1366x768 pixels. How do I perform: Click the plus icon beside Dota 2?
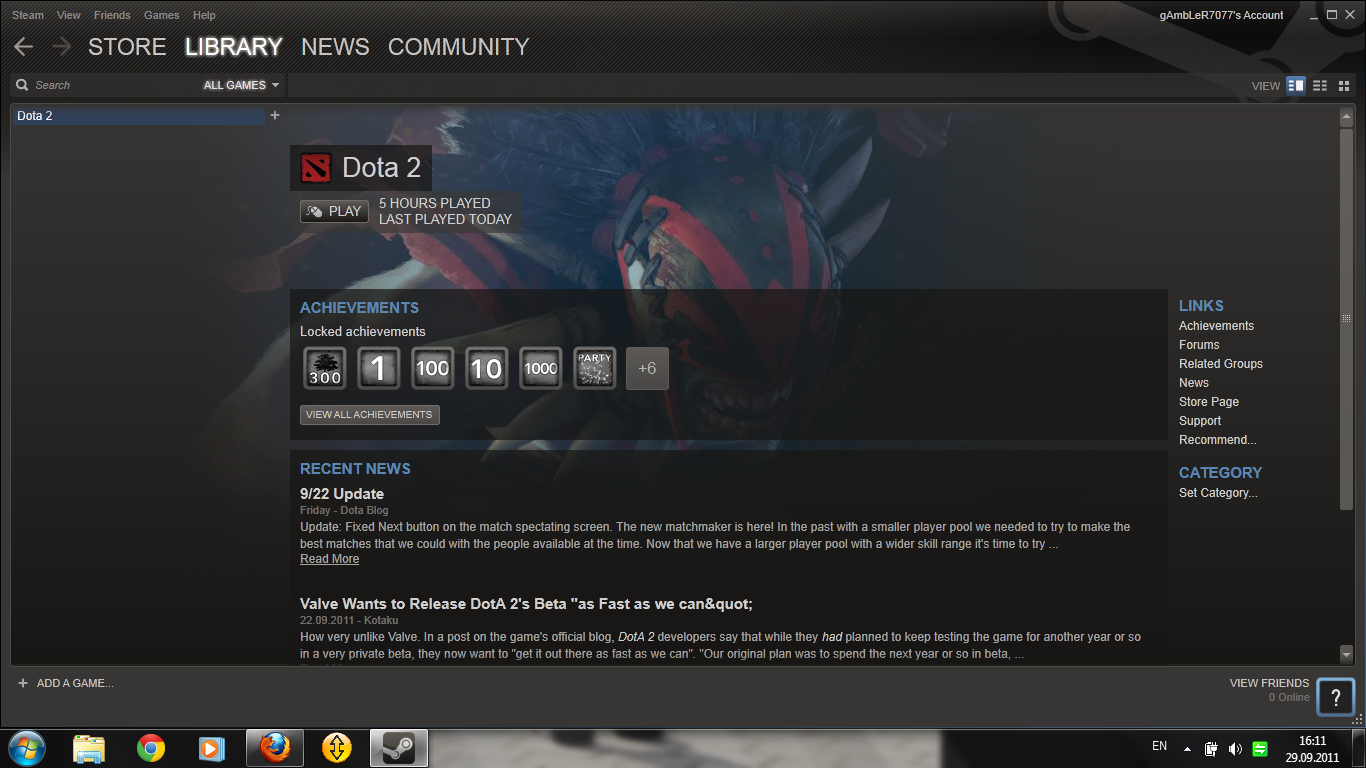pyautogui.click(x=275, y=115)
